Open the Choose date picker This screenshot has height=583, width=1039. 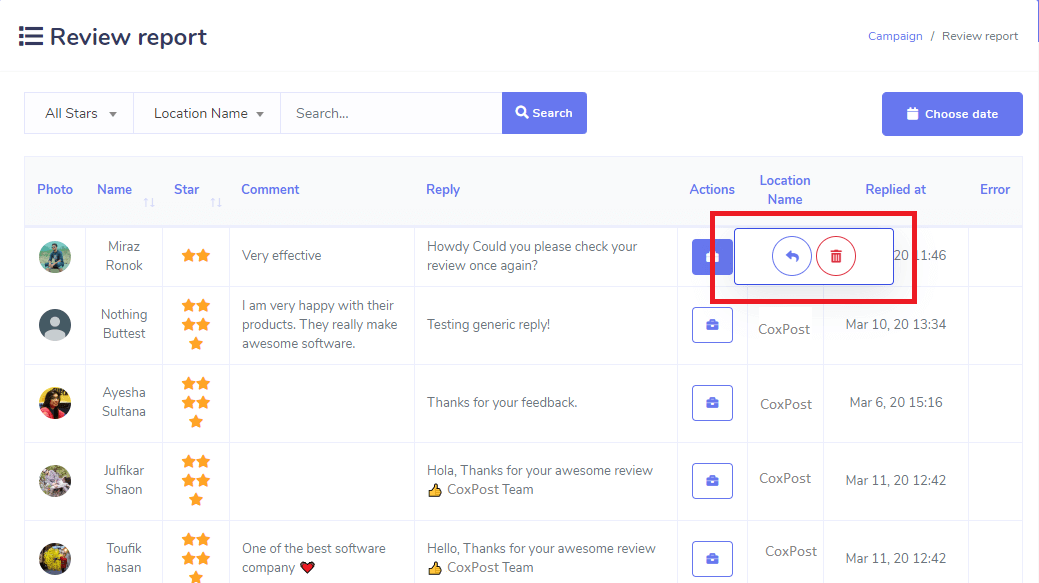coord(952,114)
